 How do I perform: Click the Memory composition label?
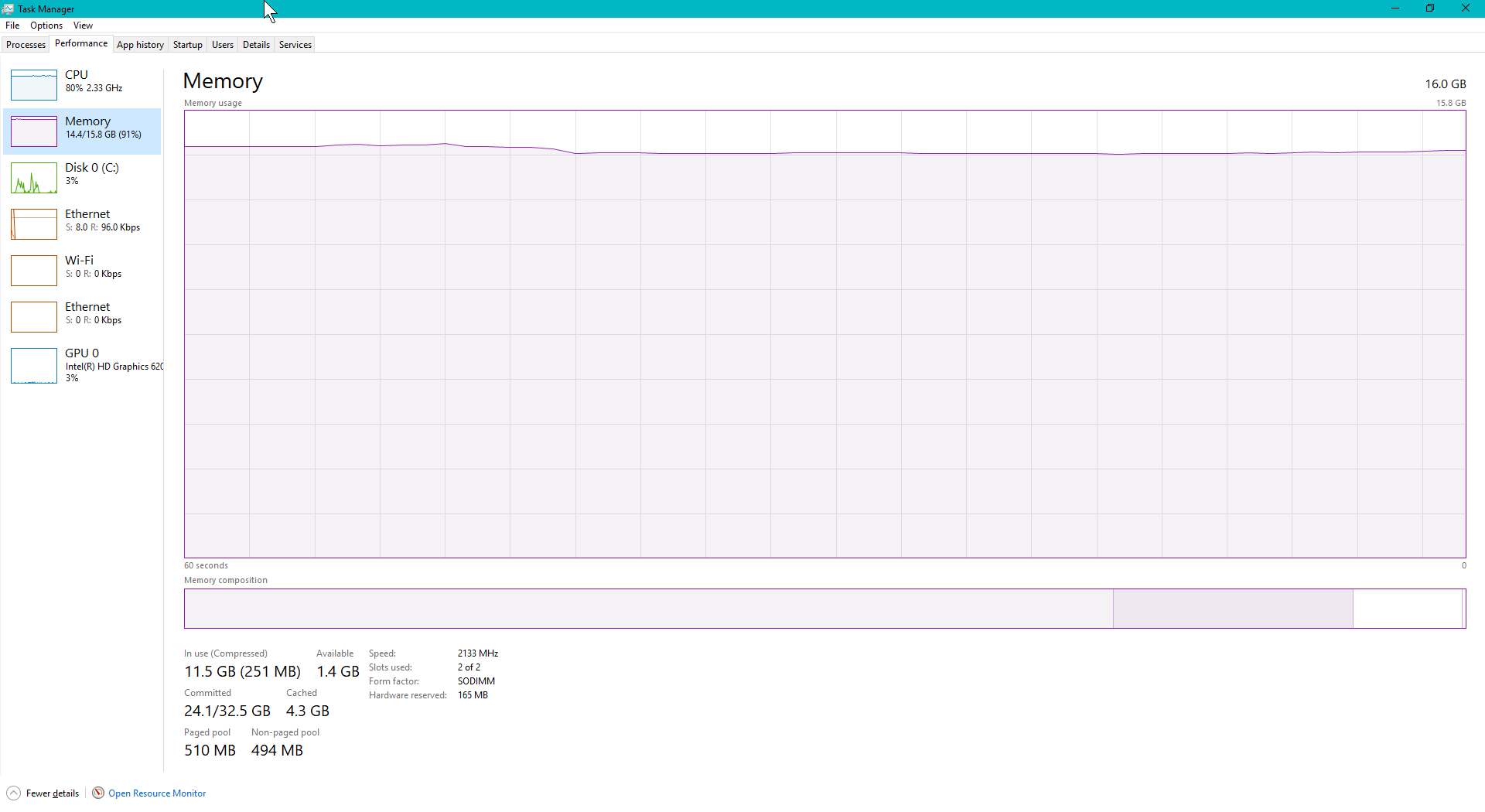226,580
